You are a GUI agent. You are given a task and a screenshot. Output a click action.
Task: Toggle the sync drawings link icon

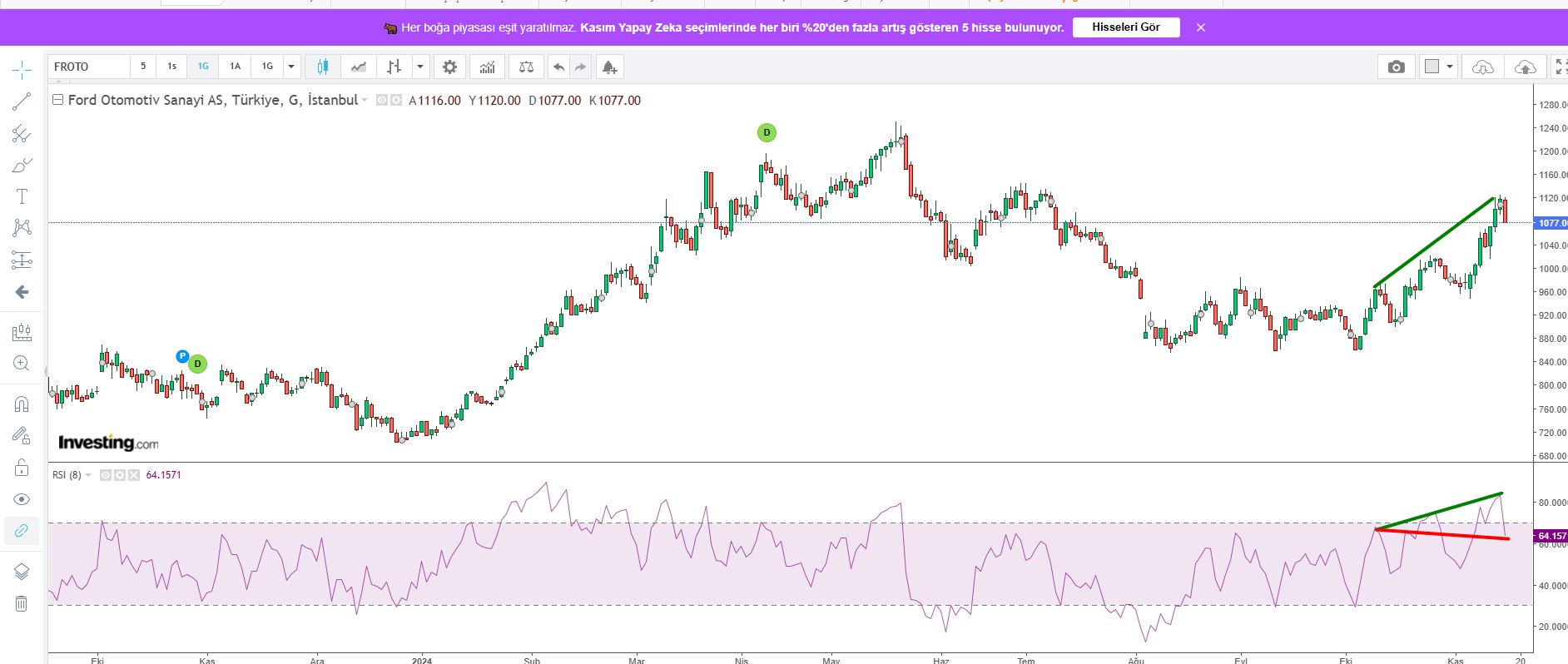pyautogui.click(x=22, y=530)
